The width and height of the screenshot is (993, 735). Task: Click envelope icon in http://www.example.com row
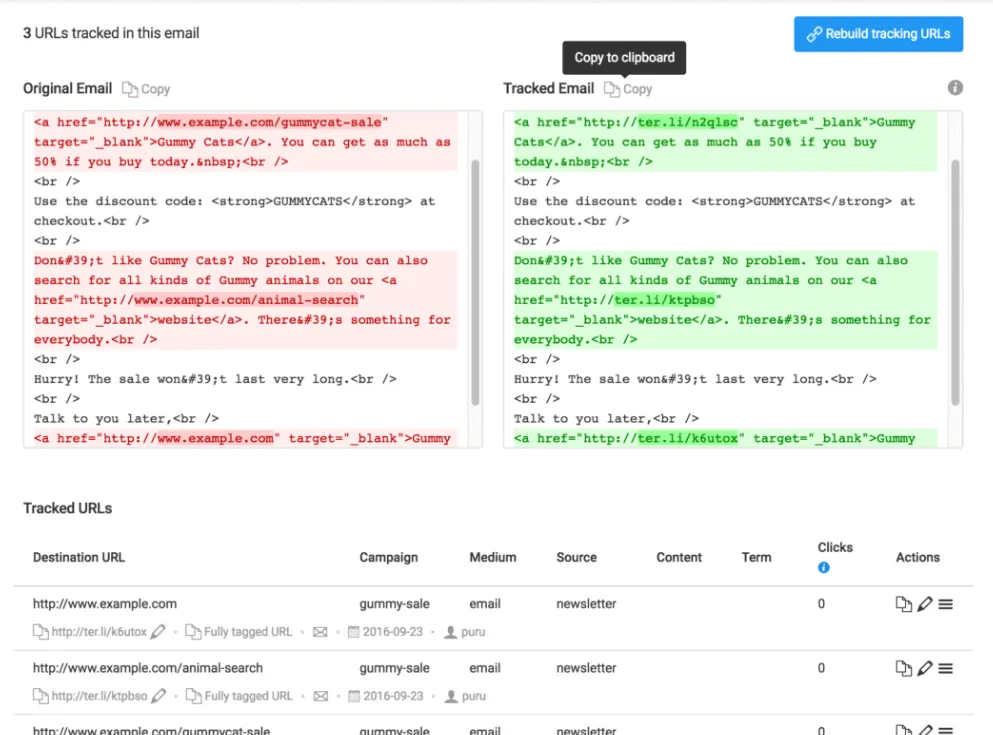pyautogui.click(x=320, y=632)
